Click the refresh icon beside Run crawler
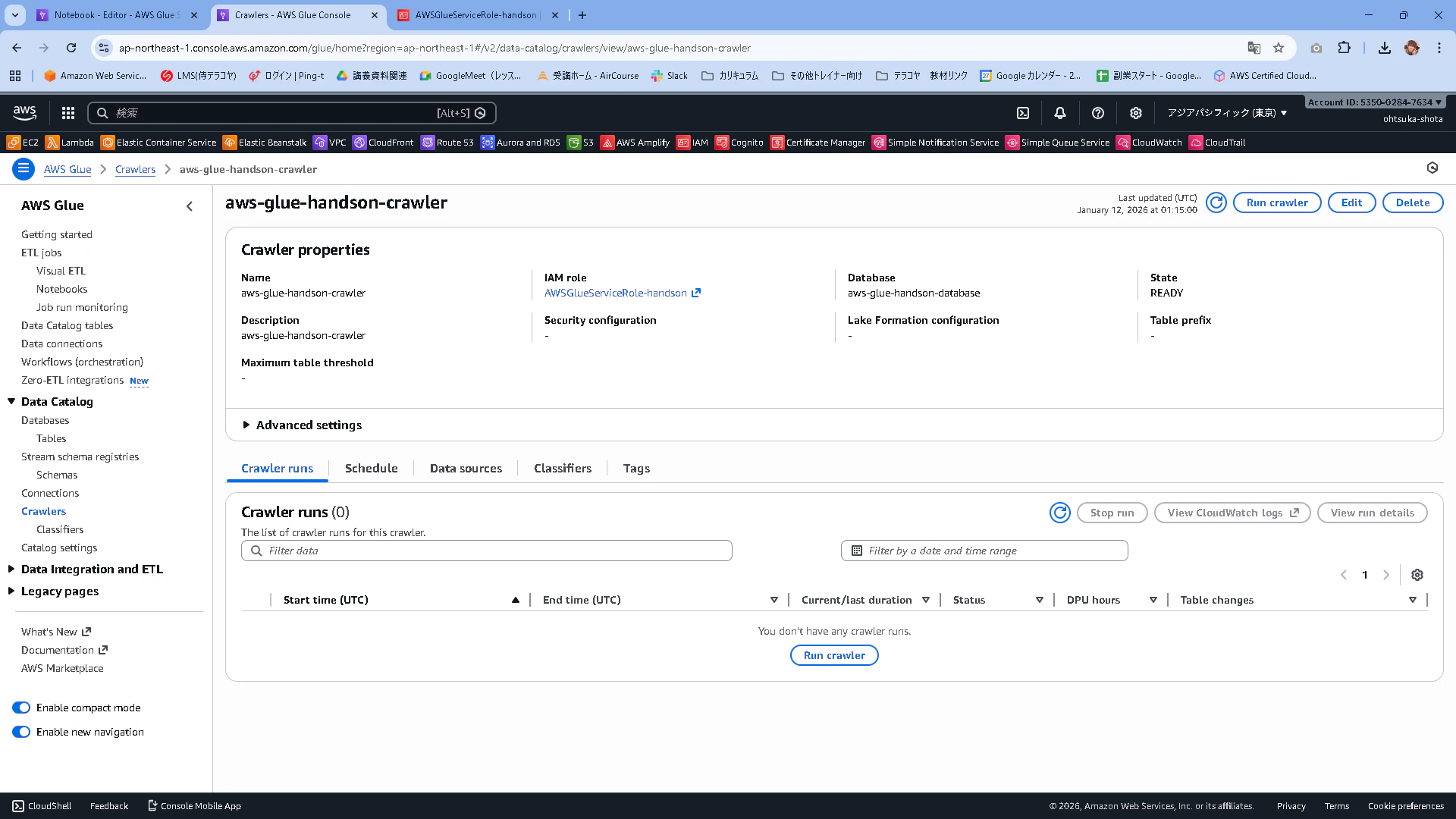The height and width of the screenshot is (819, 1456). 1216,202
